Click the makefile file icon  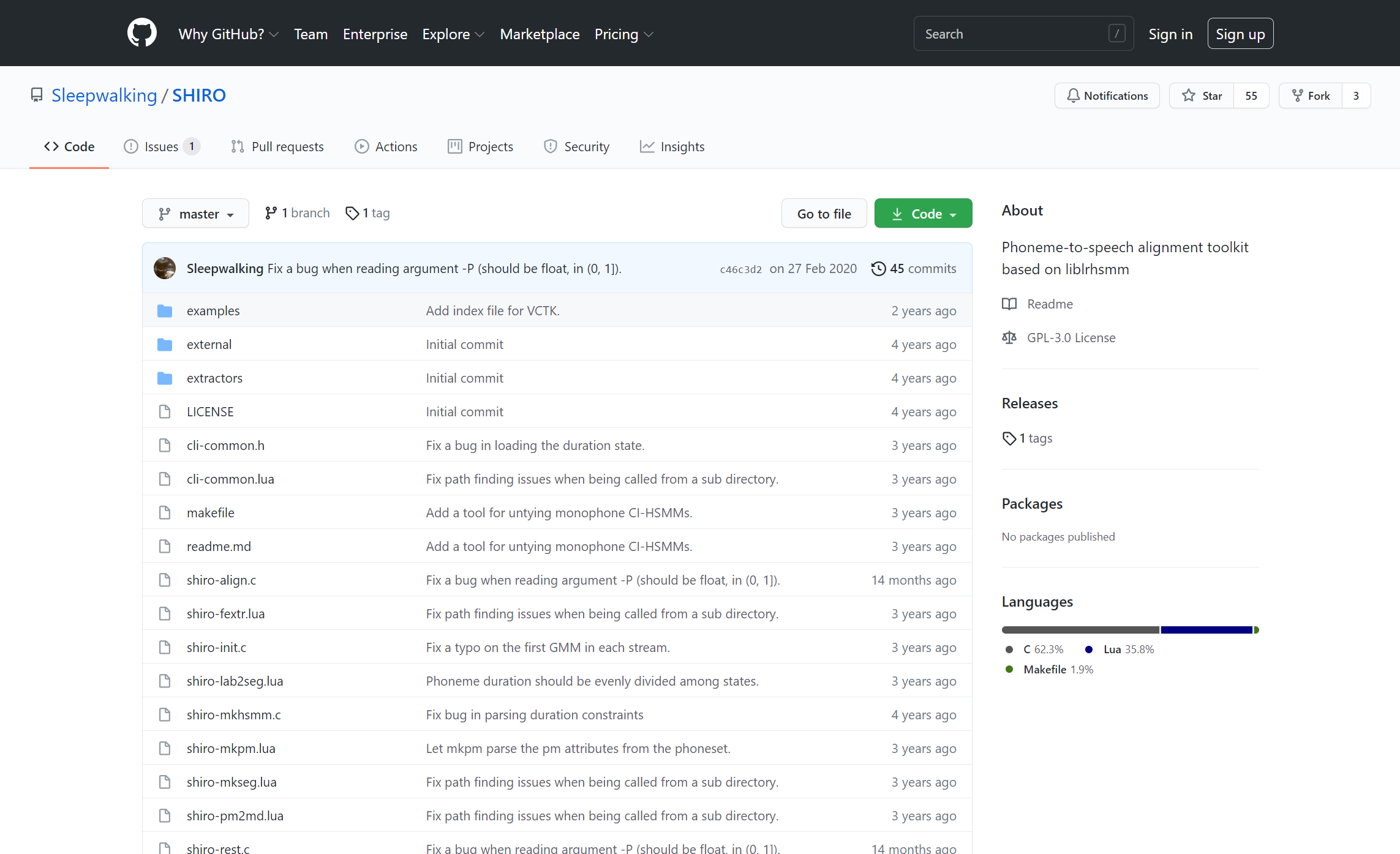tap(165, 513)
